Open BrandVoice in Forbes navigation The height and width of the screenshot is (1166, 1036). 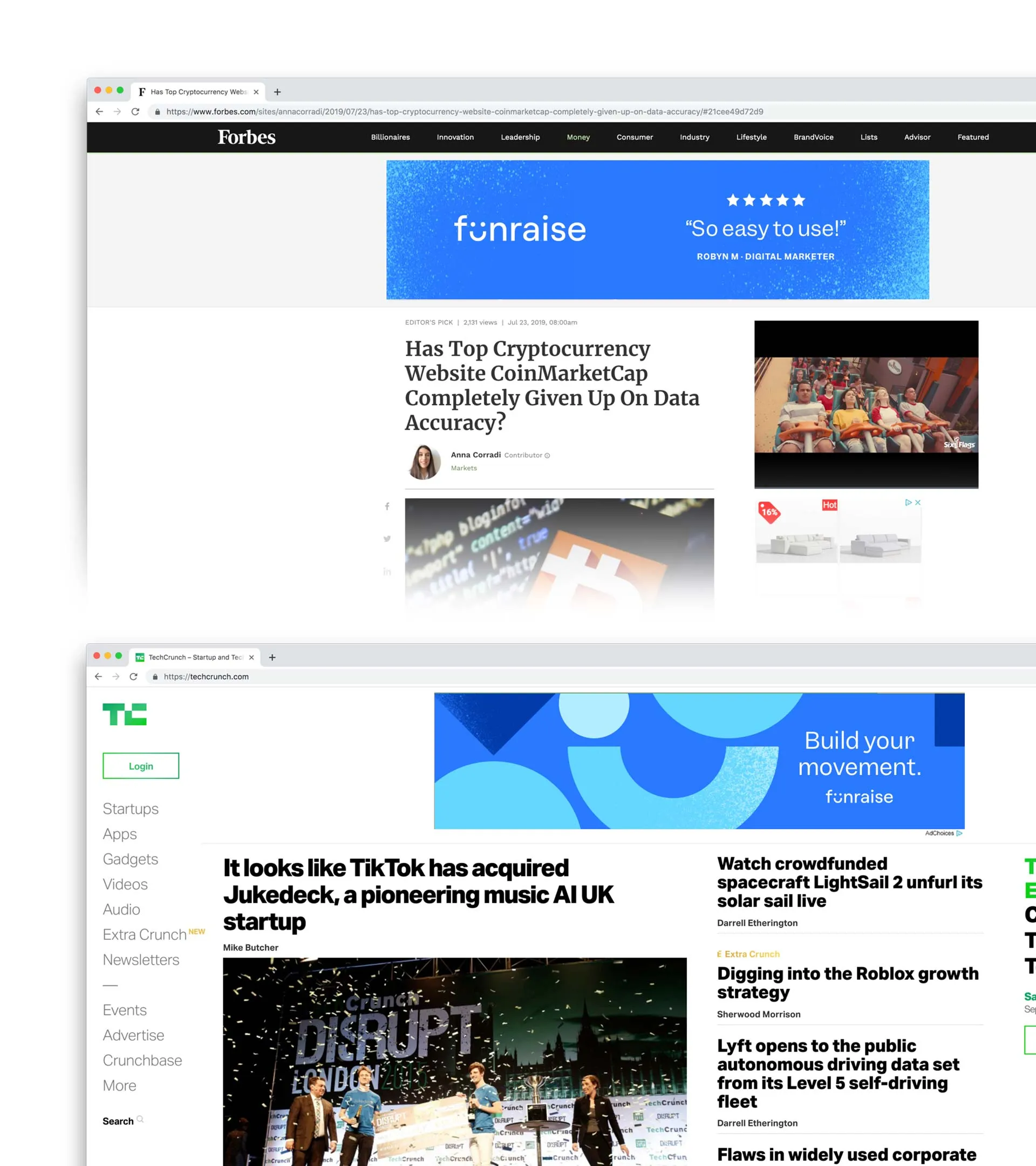point(813,138)
